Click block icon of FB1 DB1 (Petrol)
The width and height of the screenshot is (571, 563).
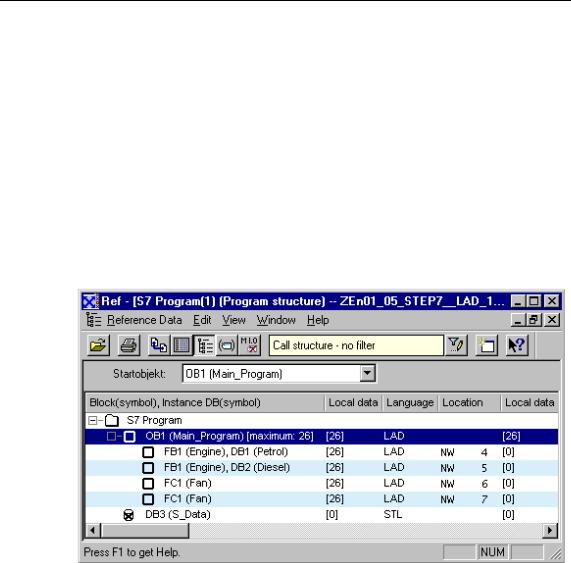point(148,452)
